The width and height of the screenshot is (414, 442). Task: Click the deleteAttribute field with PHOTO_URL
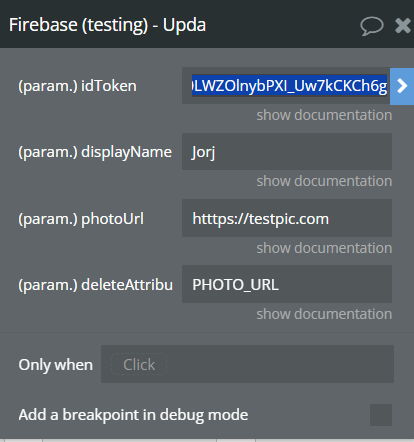coord(287,284)
